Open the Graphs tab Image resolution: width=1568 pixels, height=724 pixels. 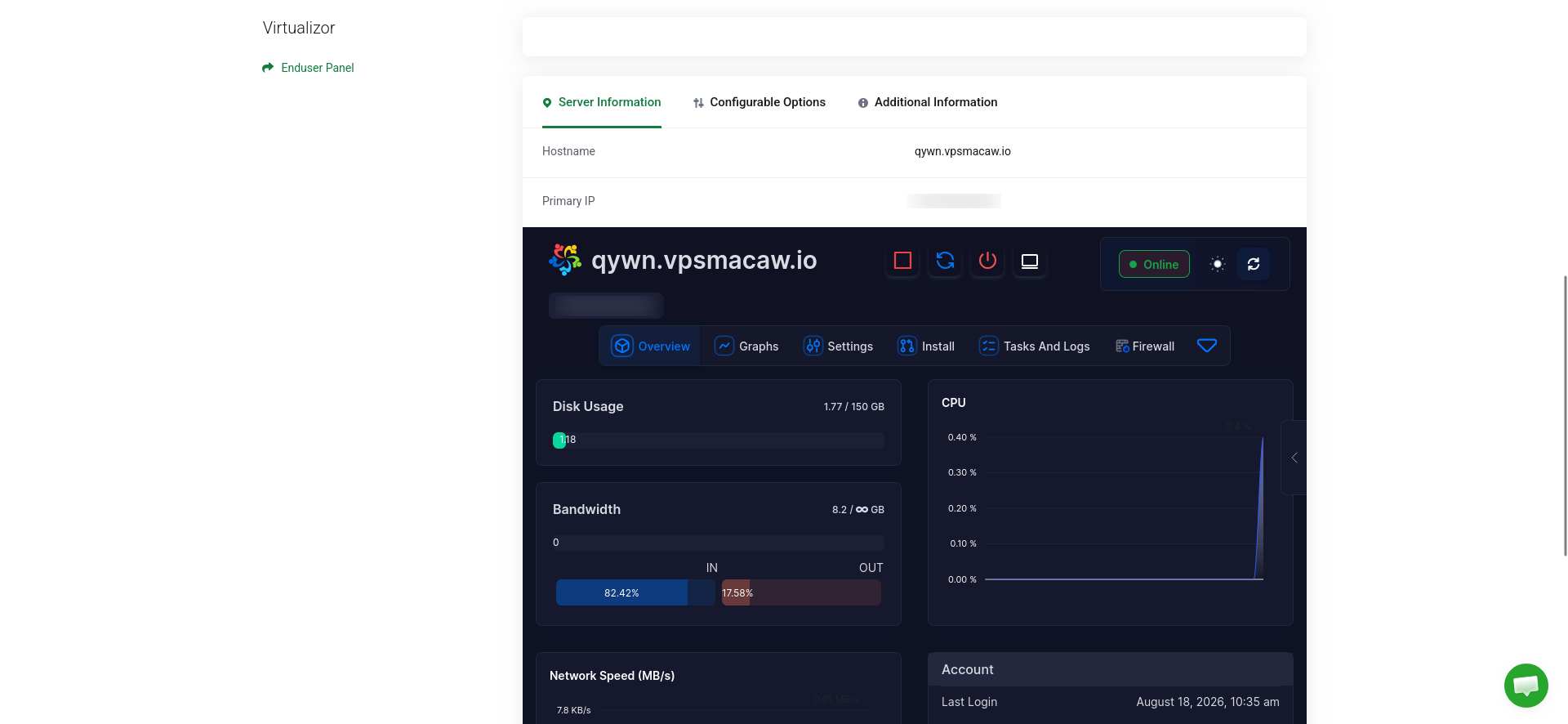[x=746, y=346]
